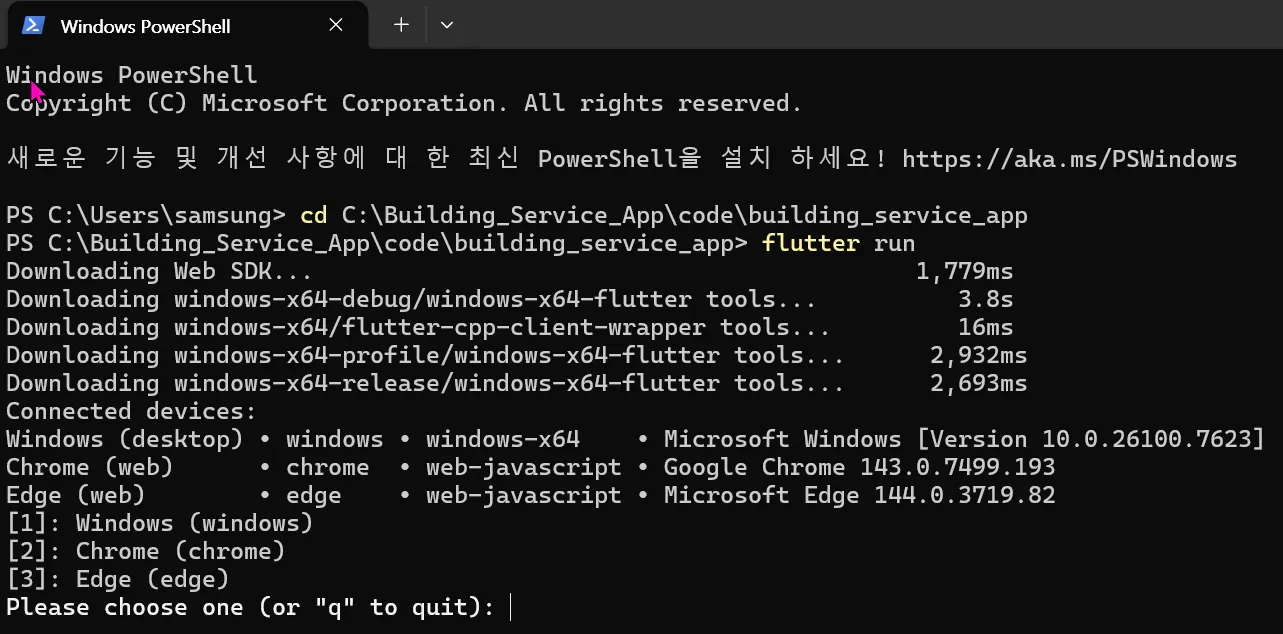Click the "Microsoft Windows [Version 10.0.26100.7623]" text
Image resolution: width=1283 pixels, height=634 pixels.
pos(964,439)
